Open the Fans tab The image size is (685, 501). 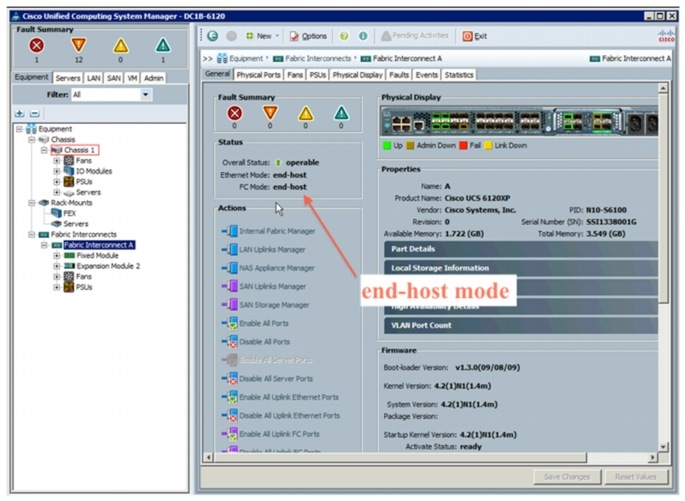(295, 75)
